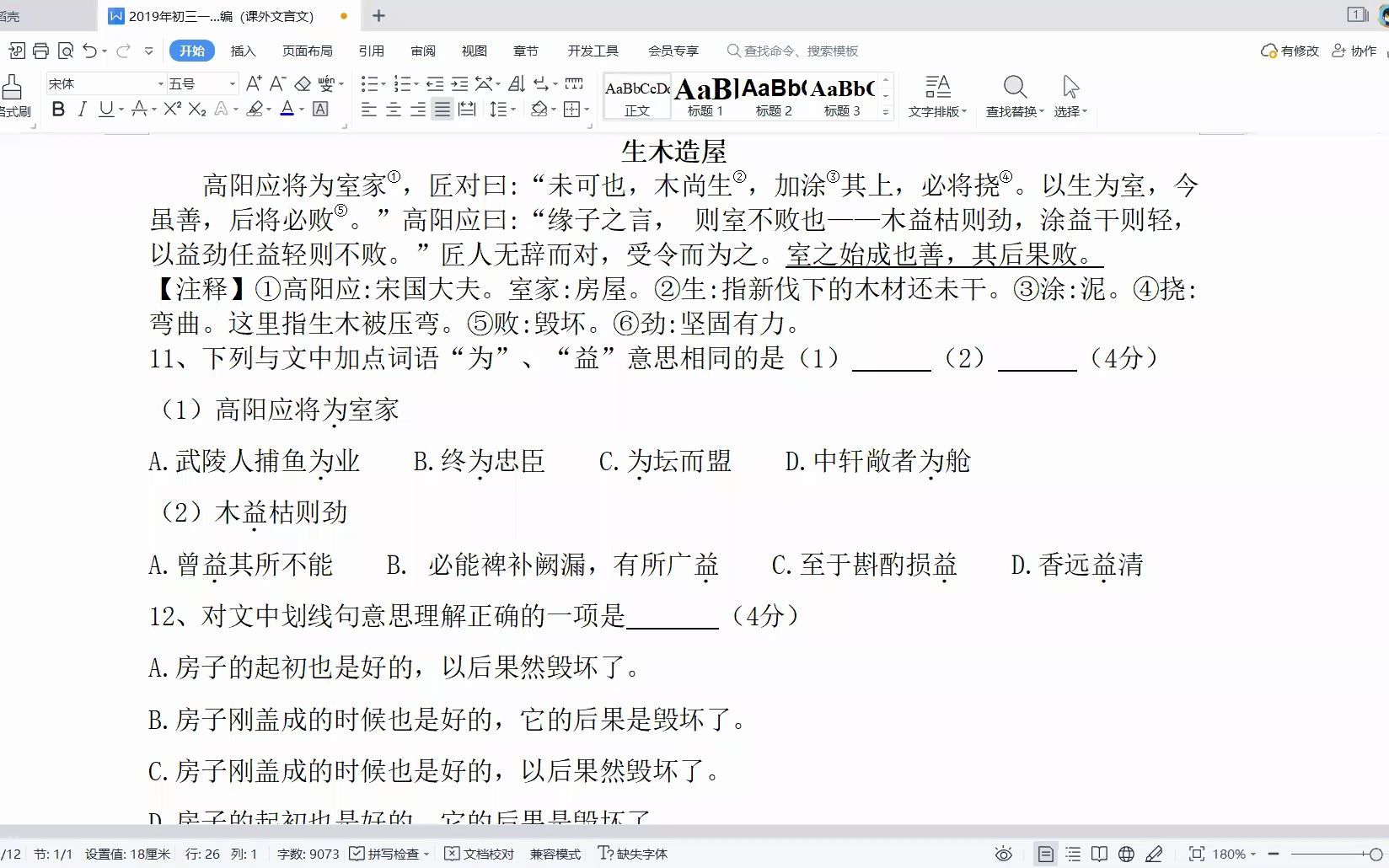Expand the styles gallery more arrow
1389x868 pixels.
[886, 112]
